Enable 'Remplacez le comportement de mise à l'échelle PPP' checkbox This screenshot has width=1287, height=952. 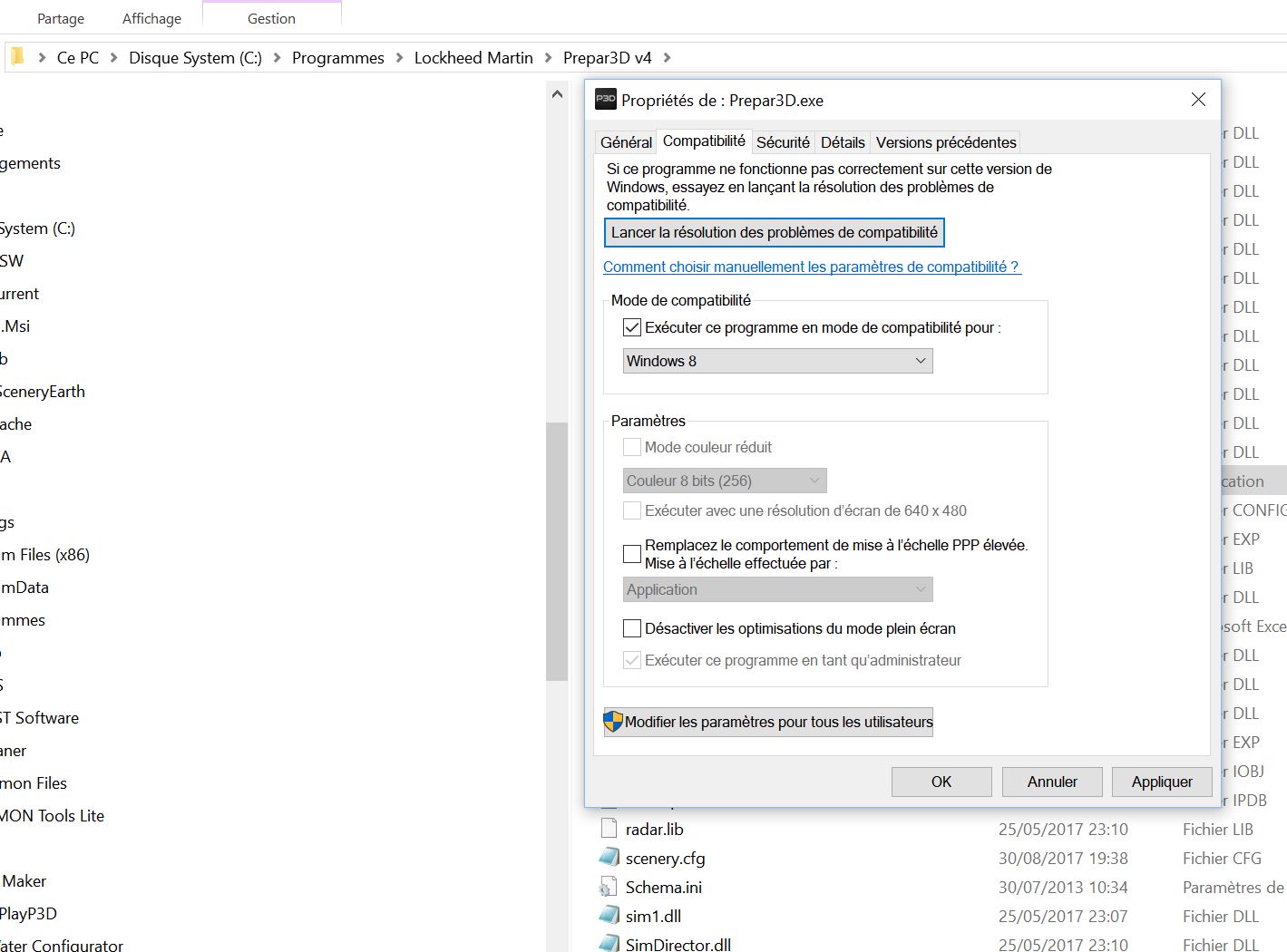(x=632, y=553)
